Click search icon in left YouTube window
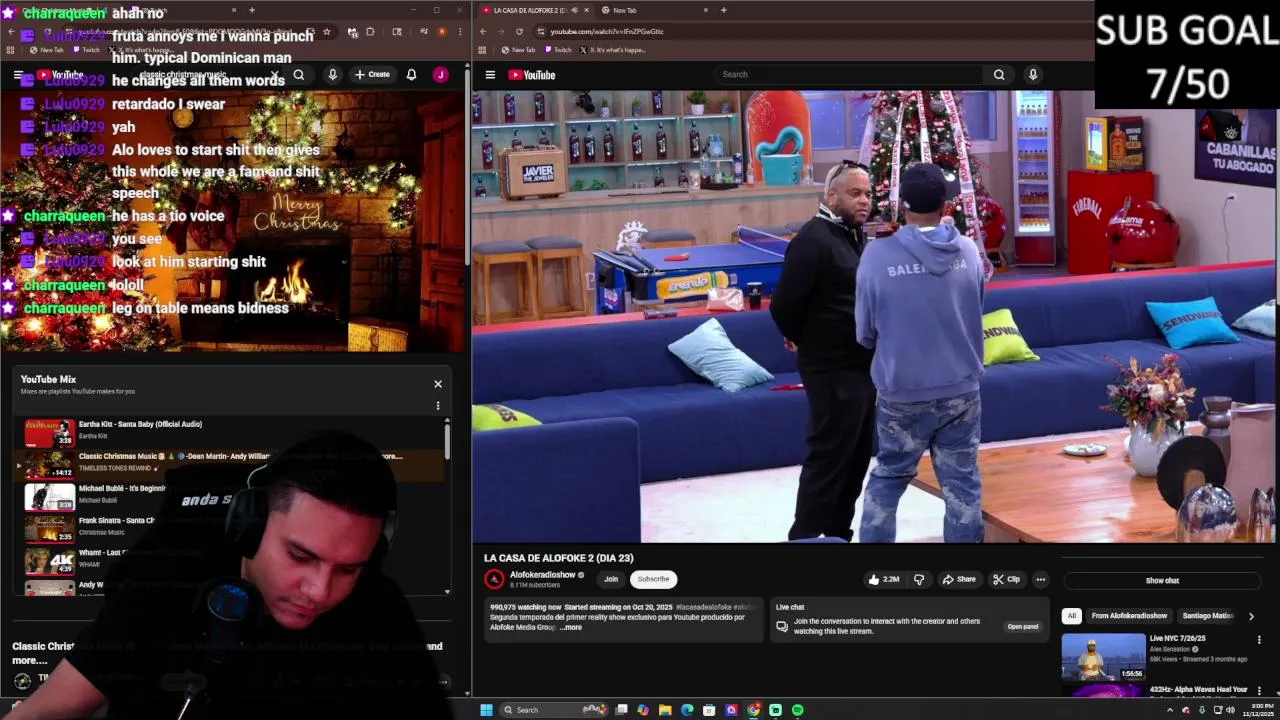The image size is (1280, 720). pyautogui.click(x=299, y=74)
